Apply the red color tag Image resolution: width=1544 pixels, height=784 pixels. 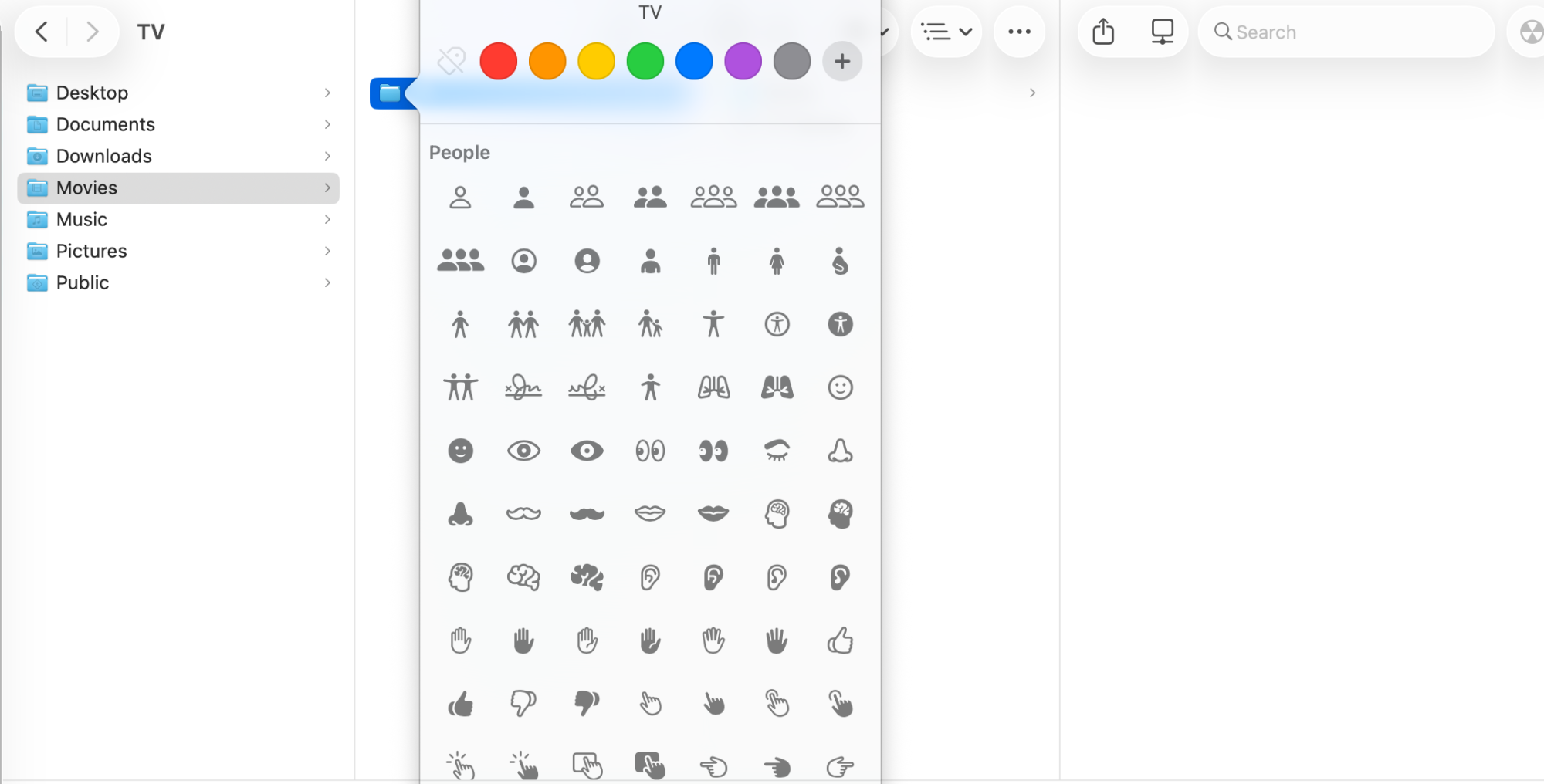pyautogui.click(x=498, y=61)
